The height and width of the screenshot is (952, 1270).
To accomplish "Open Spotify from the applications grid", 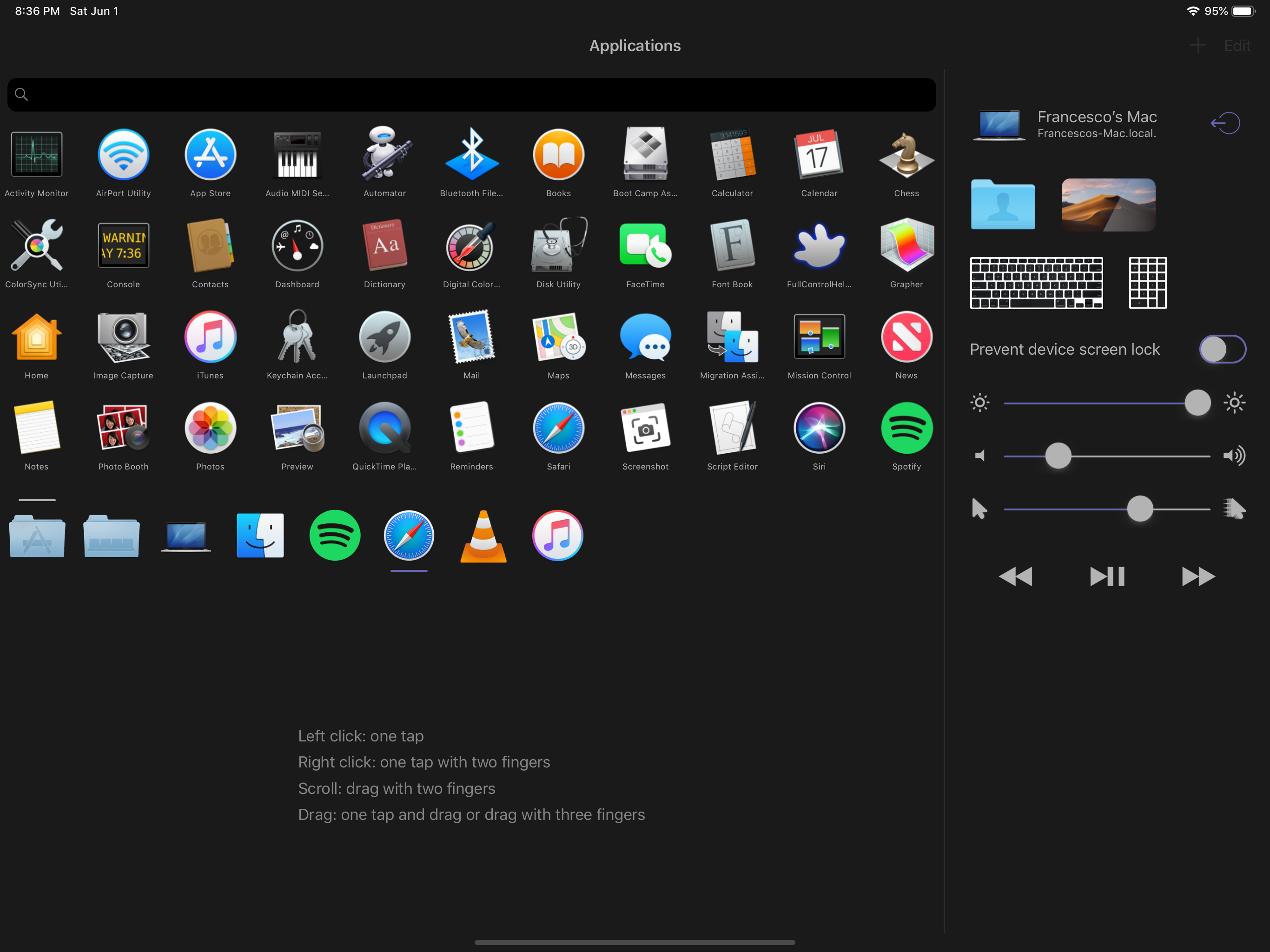I will (x=906, y=428).
